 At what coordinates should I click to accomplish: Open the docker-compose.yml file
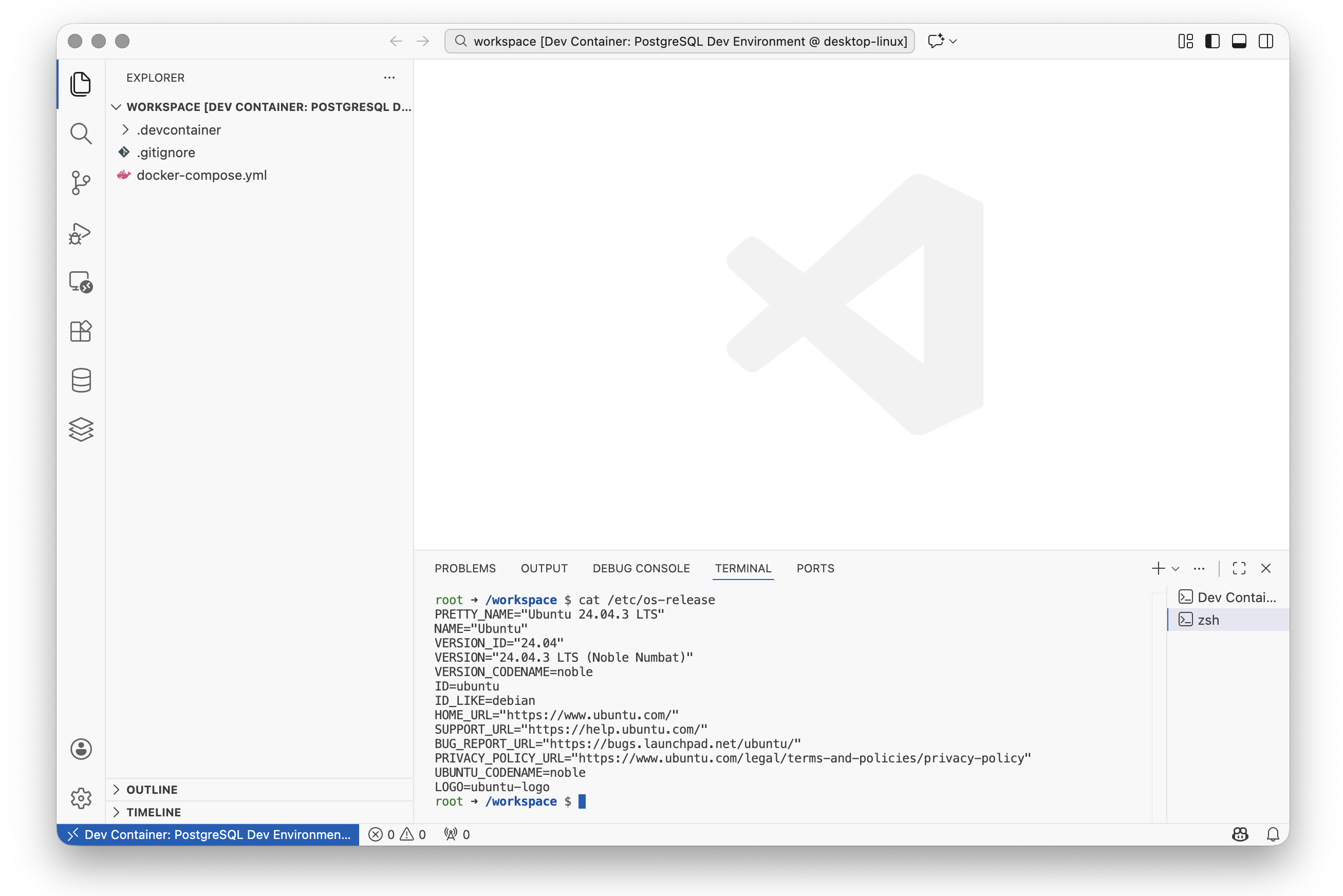(x=201, y=175)
